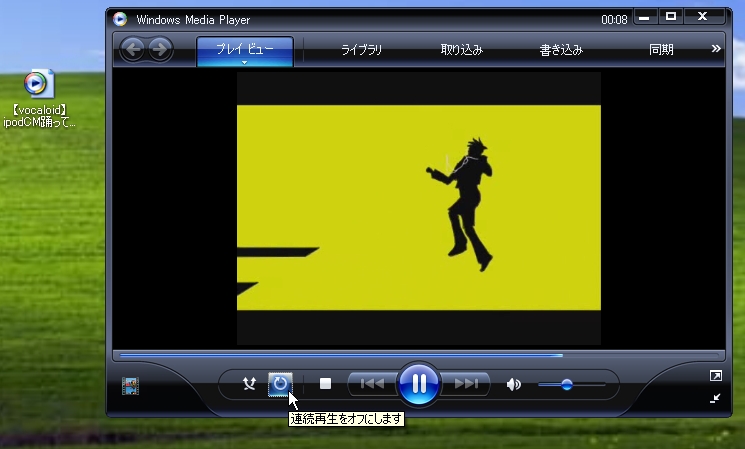Screen dimensions: 745x449
Task: Go back with the left arrow button
Action: [x=133, y=49]
